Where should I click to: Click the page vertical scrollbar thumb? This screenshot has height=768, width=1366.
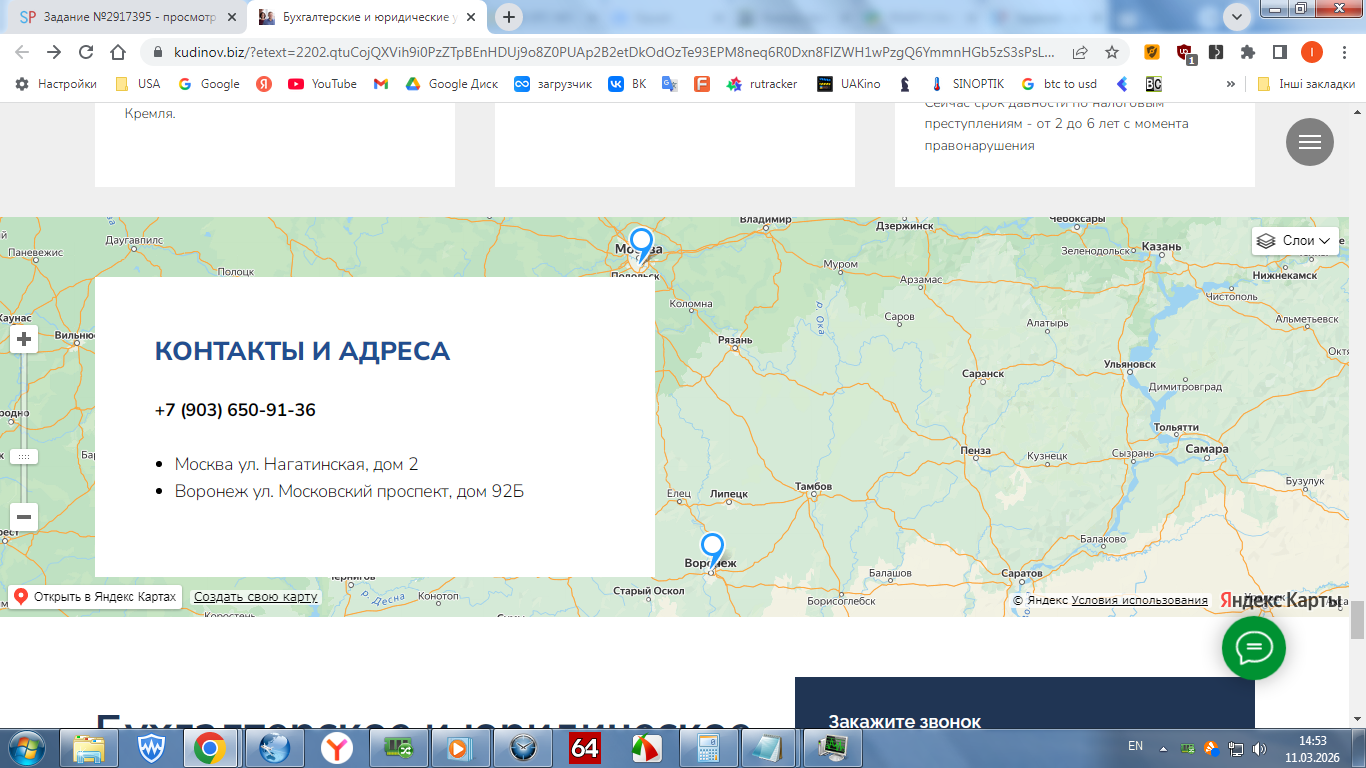point(1357,620)
